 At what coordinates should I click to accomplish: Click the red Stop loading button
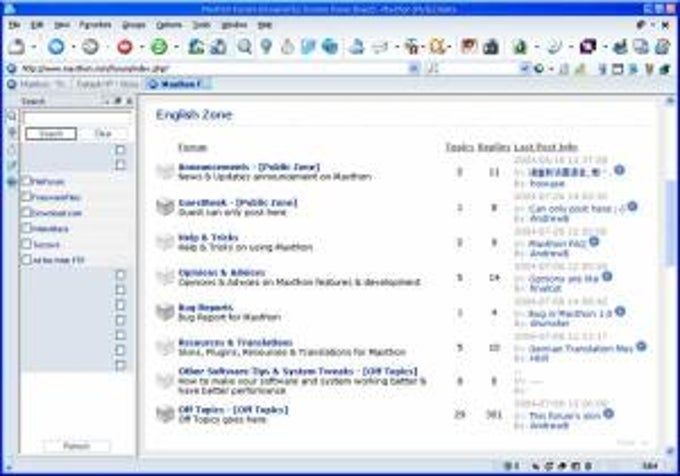[x=125, y=46]
